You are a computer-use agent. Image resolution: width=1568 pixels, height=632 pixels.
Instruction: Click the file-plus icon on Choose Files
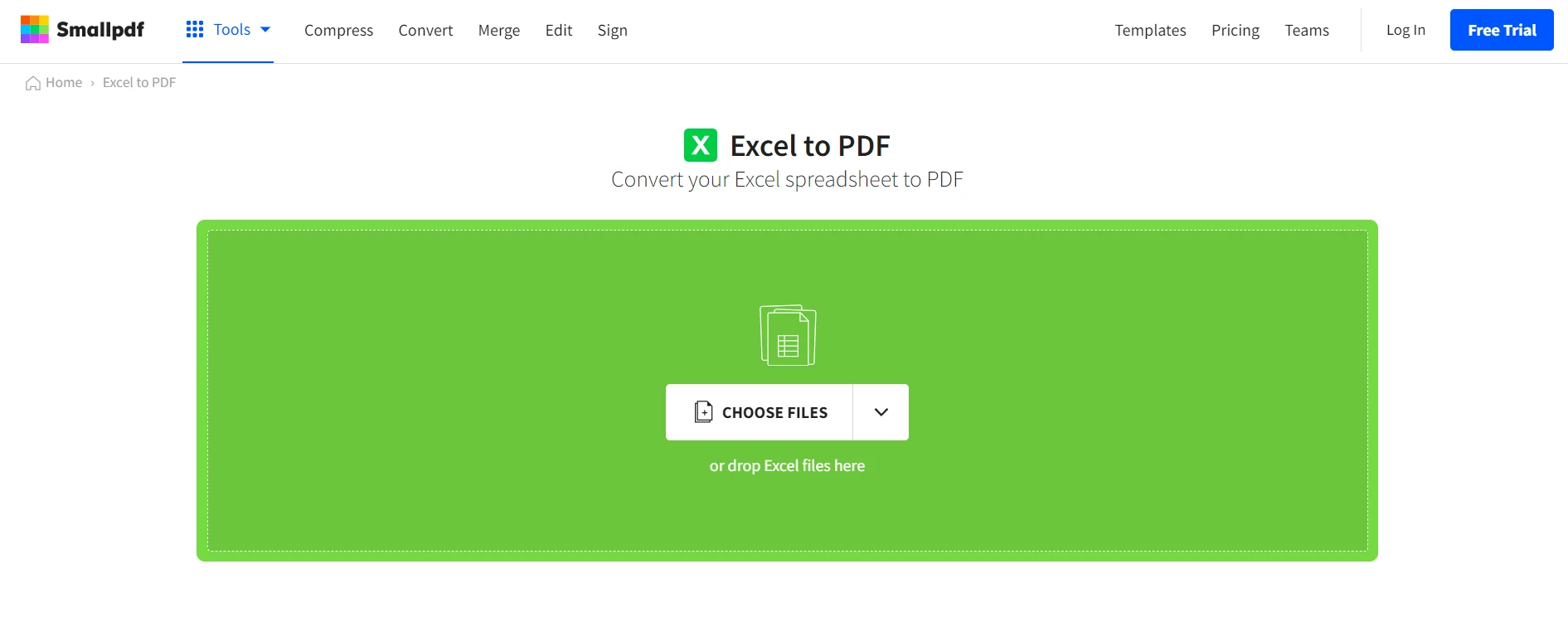(703, 412)
